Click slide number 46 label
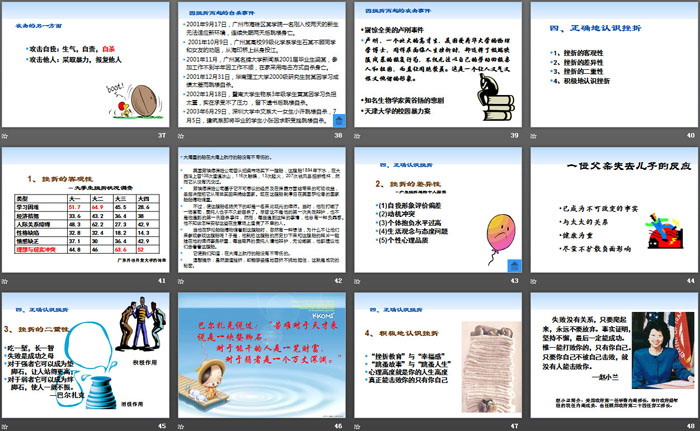Image resolution: width=700 pixels, height=431 pixels. coord(338,426)
